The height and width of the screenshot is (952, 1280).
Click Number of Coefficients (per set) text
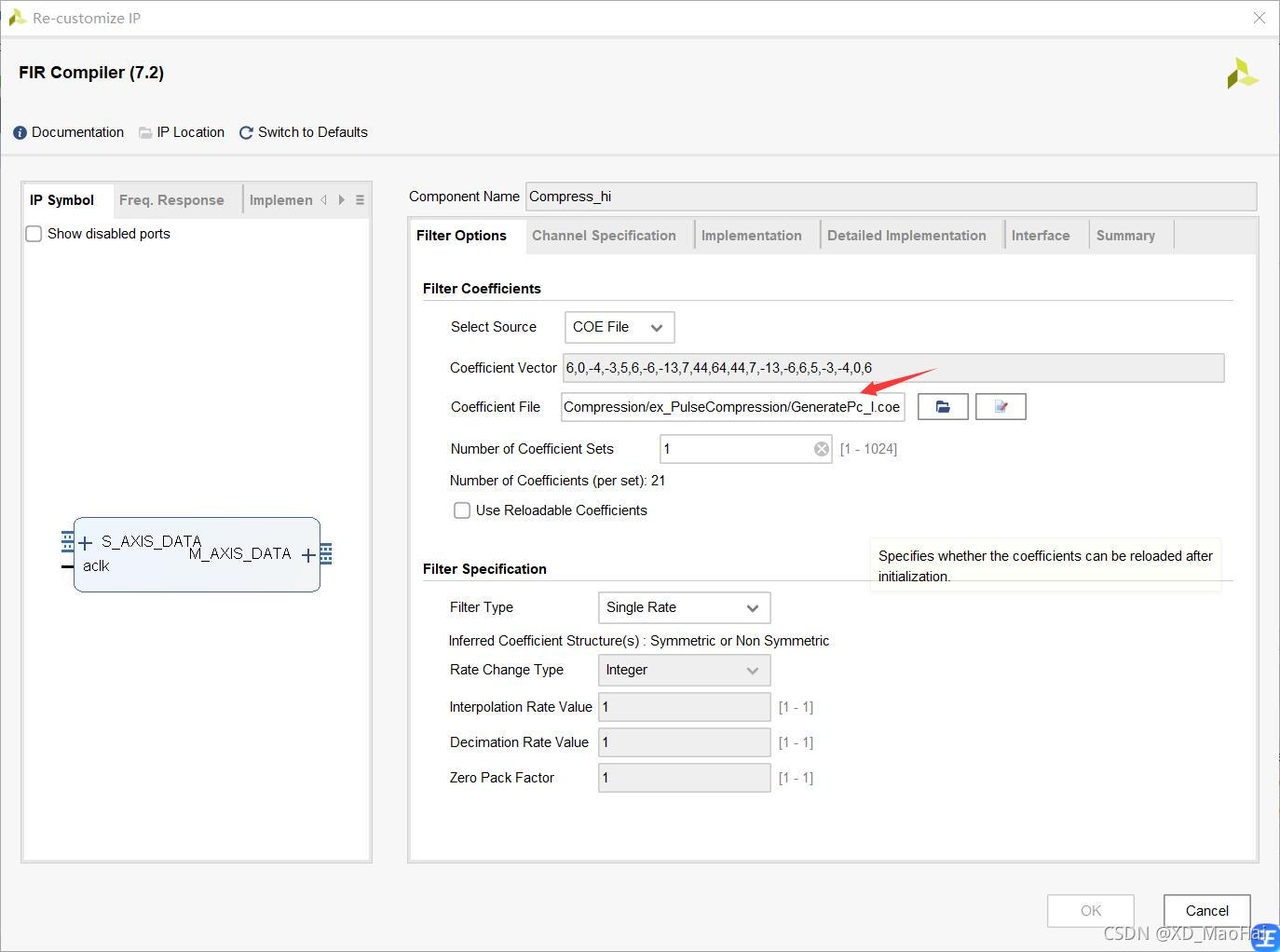click(557, 481)
